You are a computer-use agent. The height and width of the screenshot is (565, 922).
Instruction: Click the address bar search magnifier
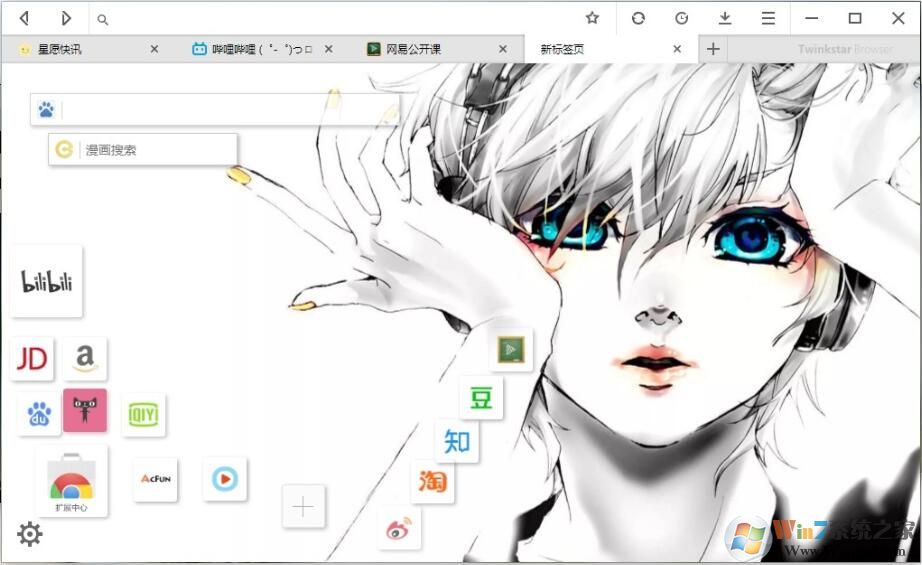102,20
